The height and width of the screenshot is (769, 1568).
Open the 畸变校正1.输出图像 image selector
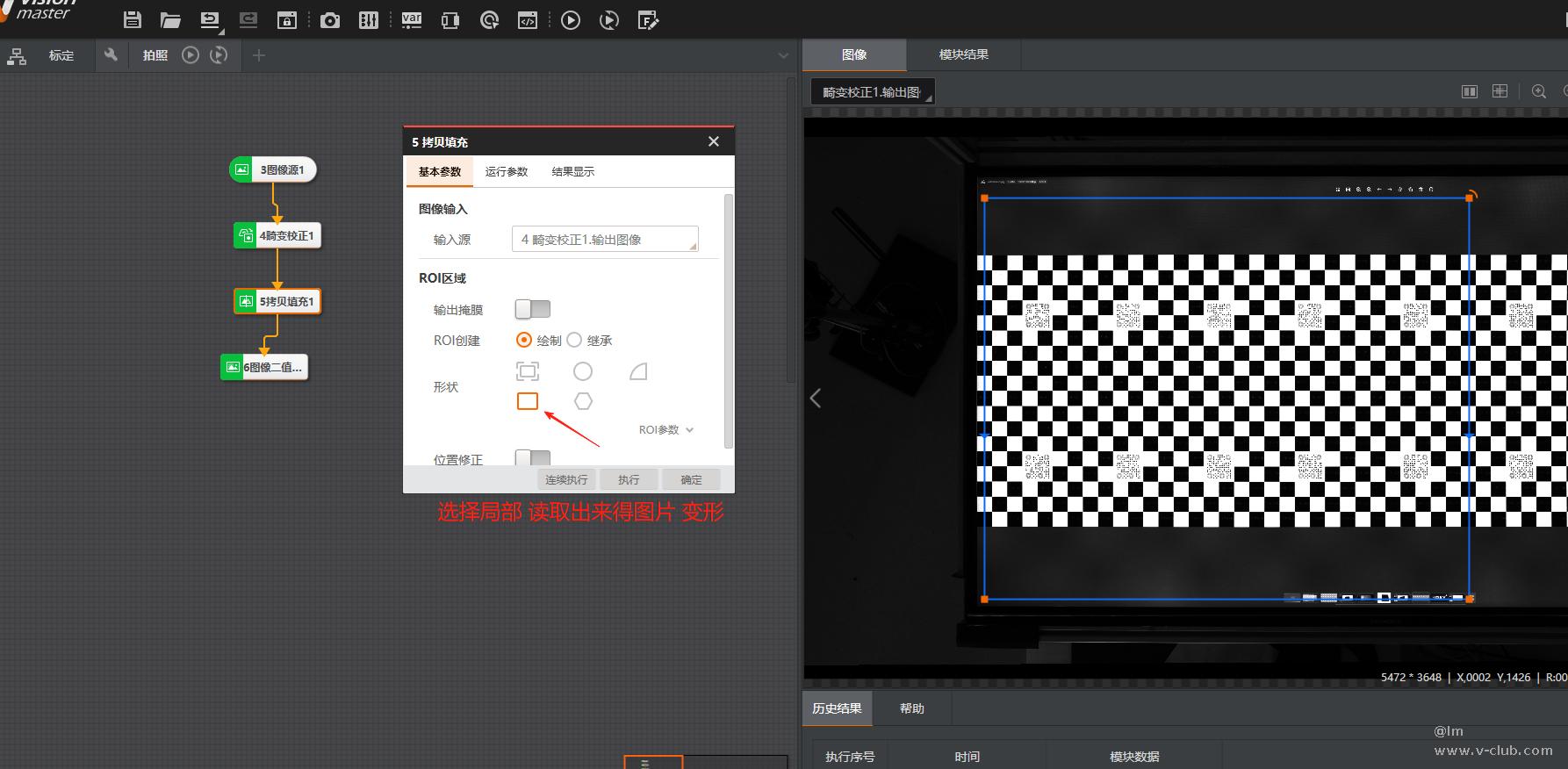873,91
